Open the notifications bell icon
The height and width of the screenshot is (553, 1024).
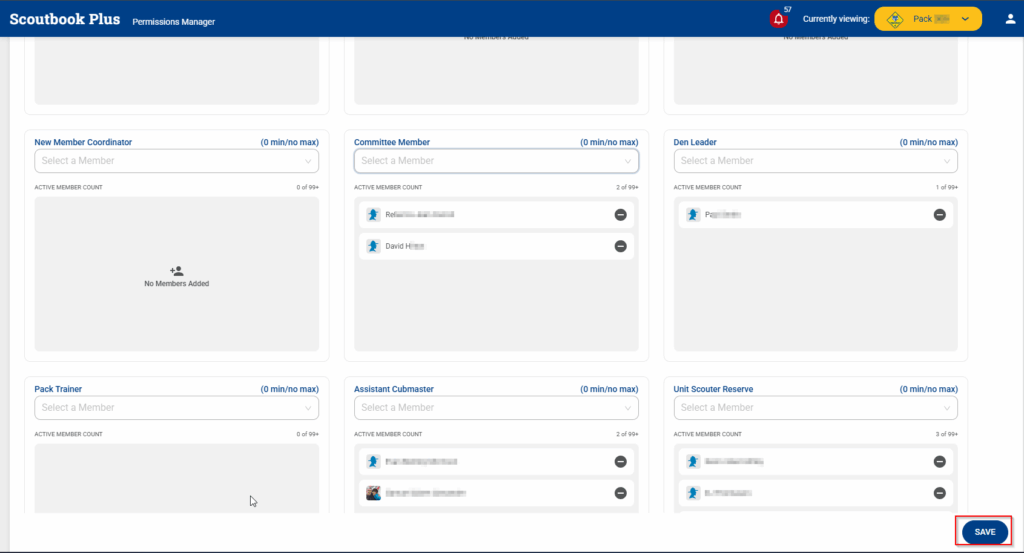[777, 19]
